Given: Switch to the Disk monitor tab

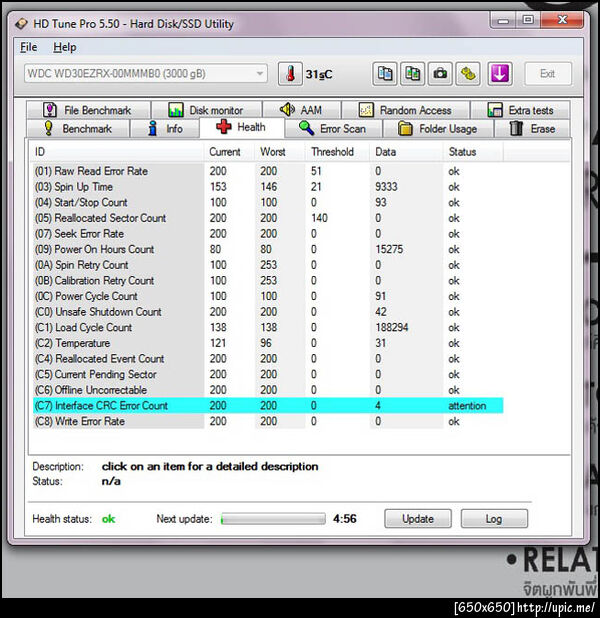Looking at the screenshot, I should click(207, 110).
